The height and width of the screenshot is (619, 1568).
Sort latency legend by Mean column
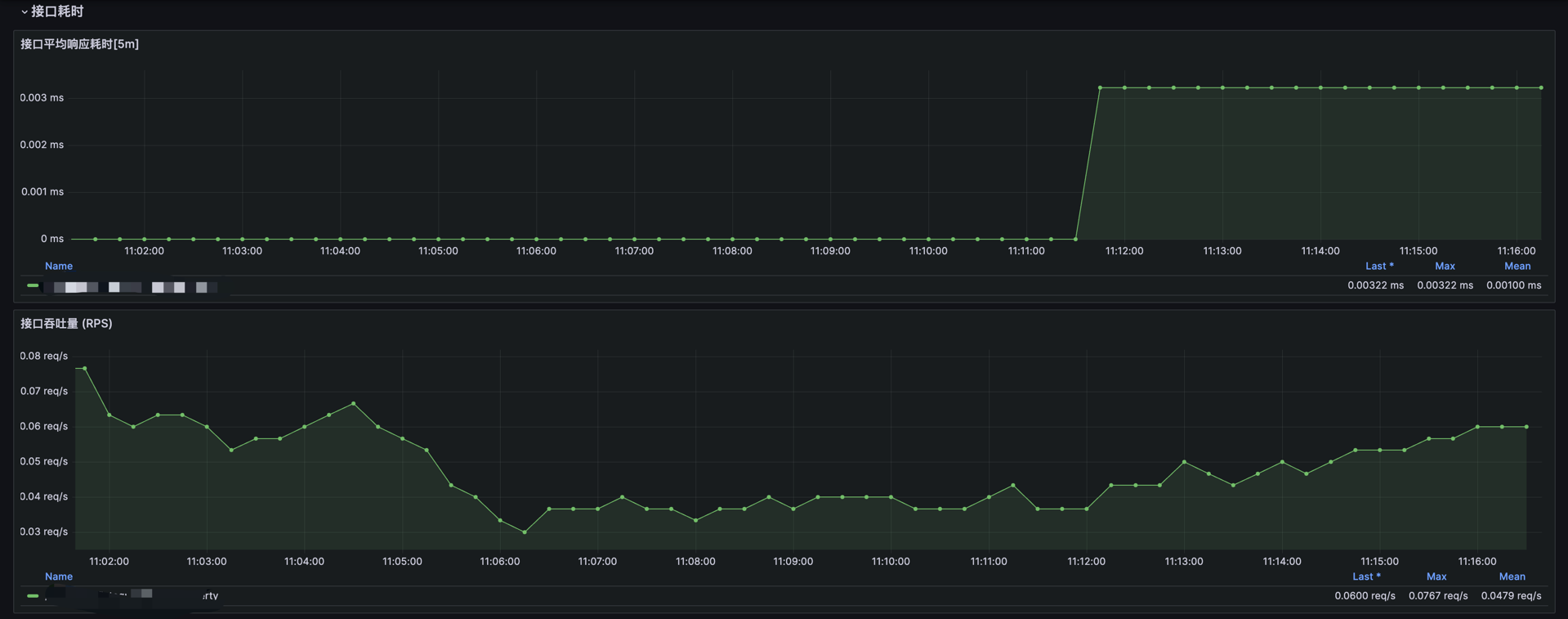pyautogui.click(x=1517, y=266)
